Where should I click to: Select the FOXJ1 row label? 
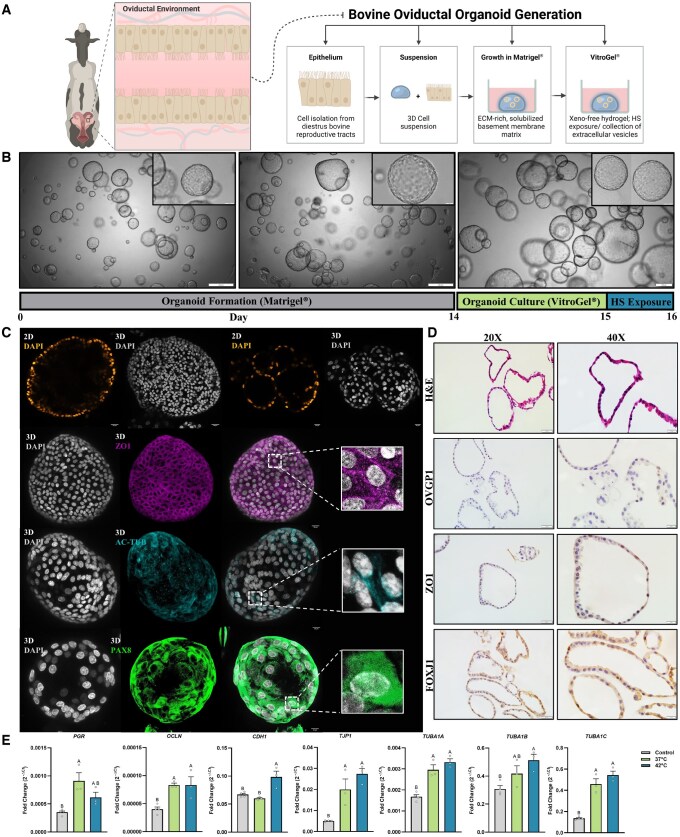pyautogui.click(x=429, y=674)
